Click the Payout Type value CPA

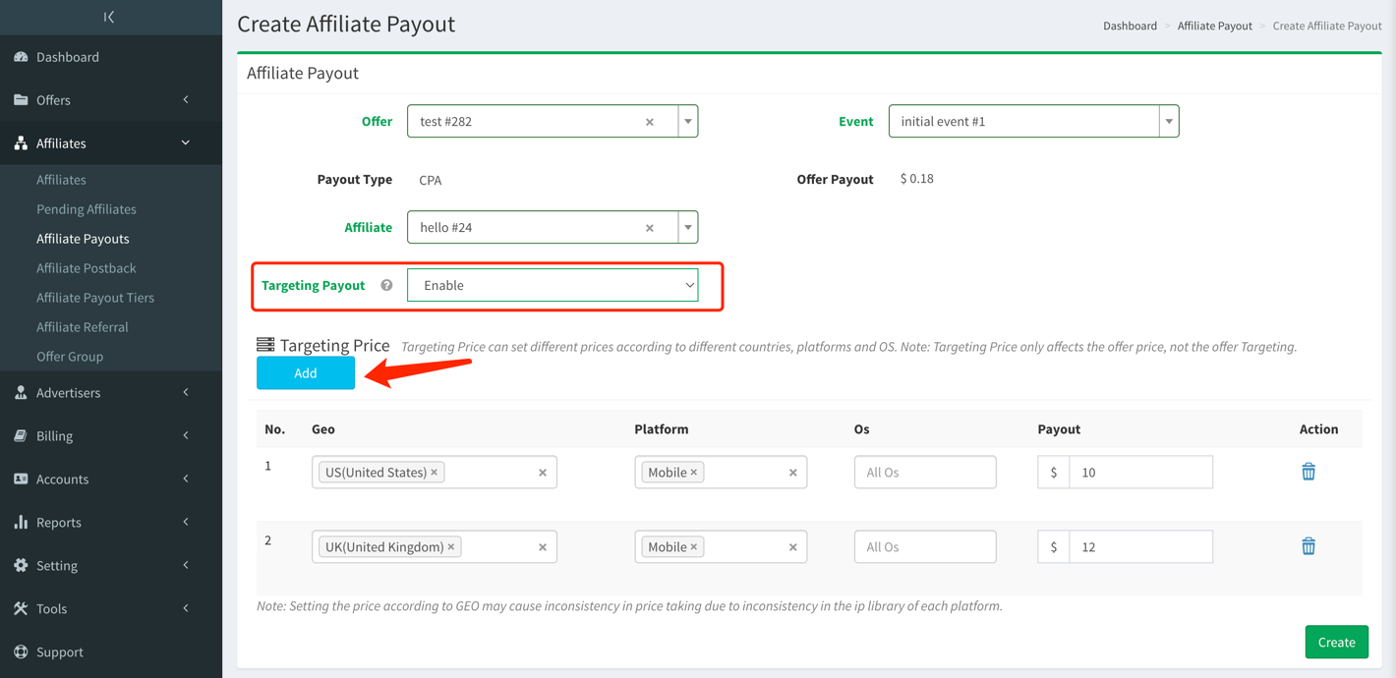click(x=430, y=180)
